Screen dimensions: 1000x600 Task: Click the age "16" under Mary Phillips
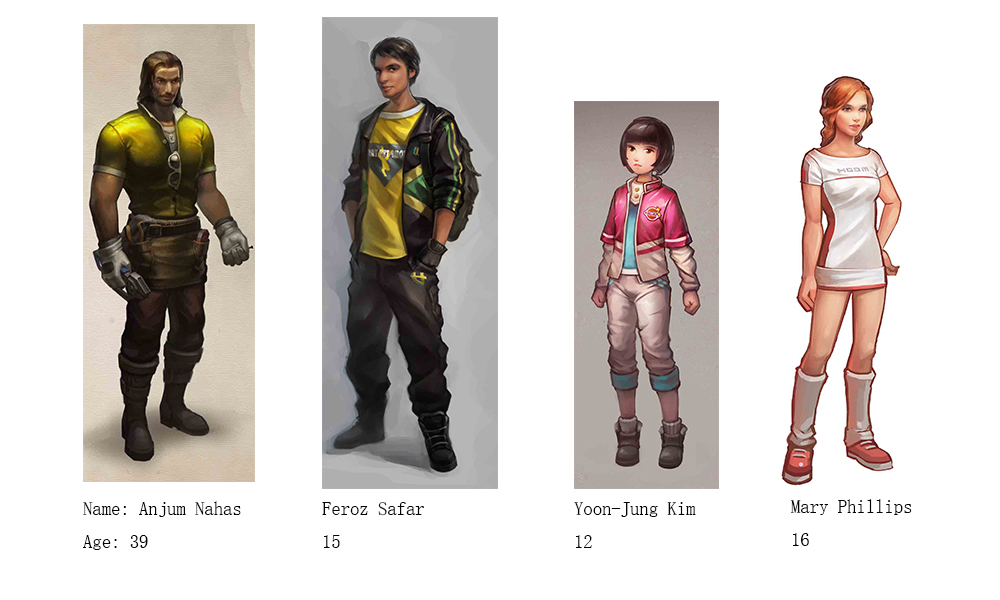click(x=800, y=540)
